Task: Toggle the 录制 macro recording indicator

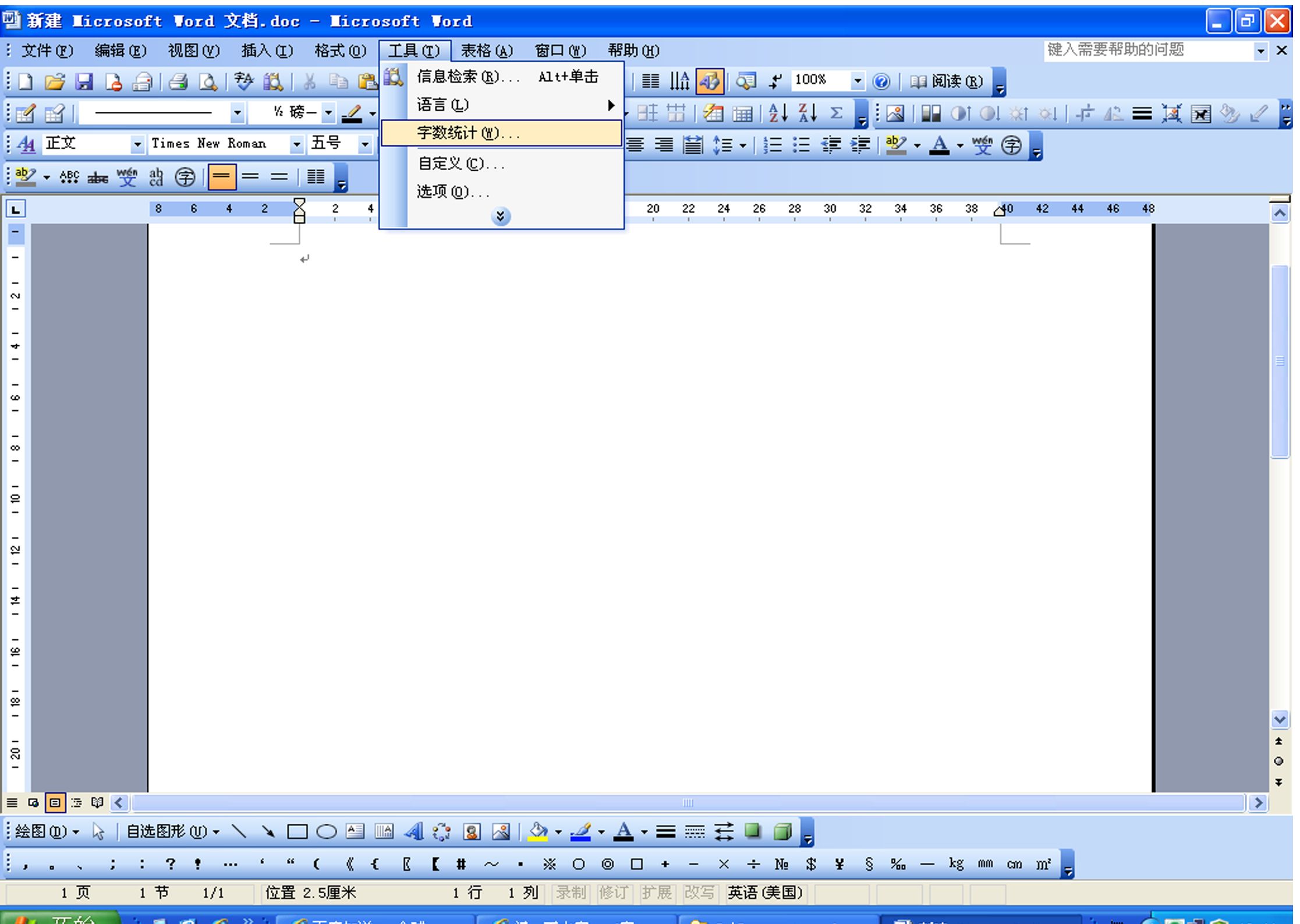Action: [570, 893]
